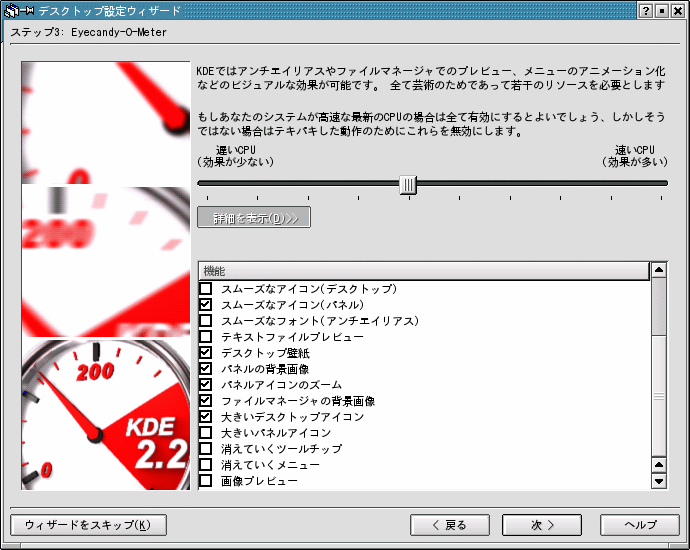Enable スムーズなアイコン(デスクトップ) checkbox
This screenshot has height=550, width=690.
click(x=206, y=289)
